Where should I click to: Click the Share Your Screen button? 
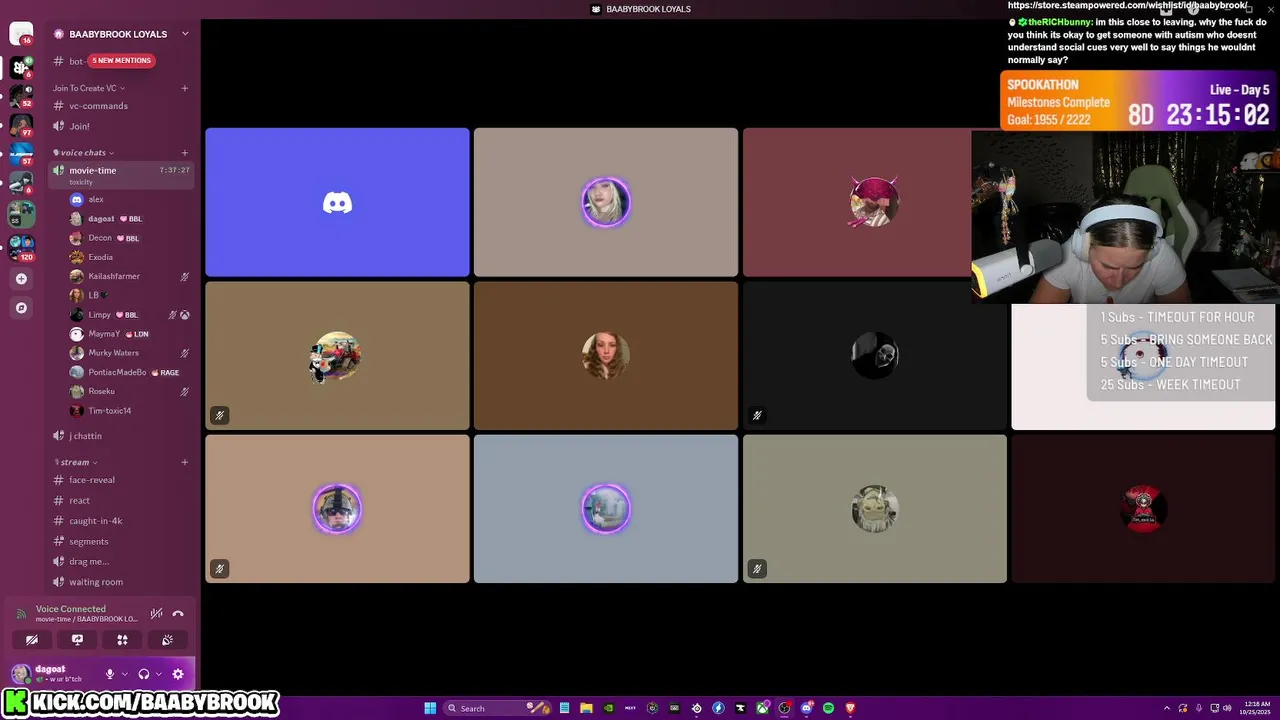[77, 640]
